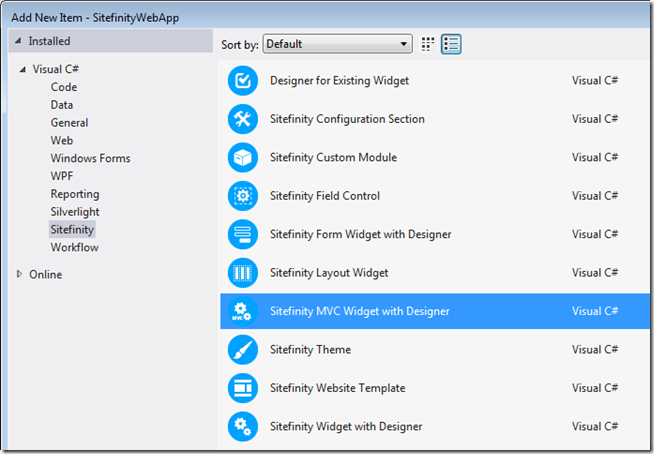This screenshot has width=654, height=454.
Task: Select the Reporting category
Action: click(x=75, y=194)
